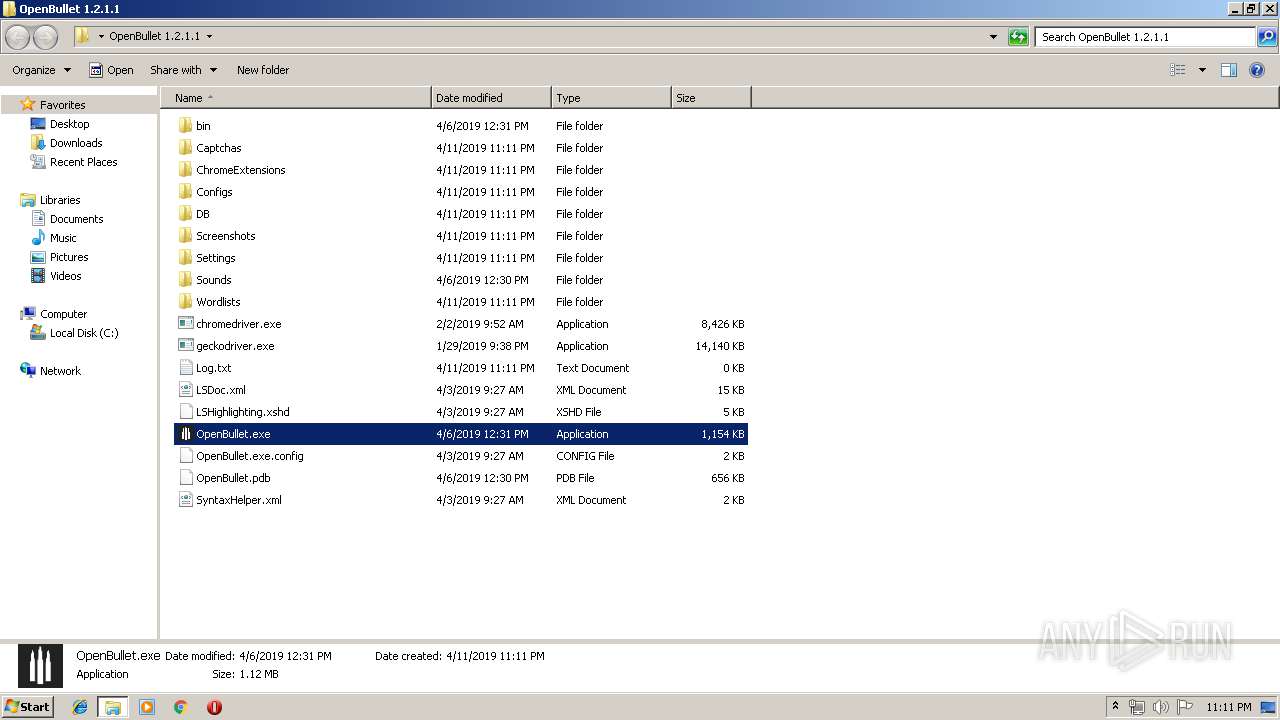The height and width of the screenshot is (720, 1280).
Task: Click the Action Center flag icon
Action: pos(1185,707)
